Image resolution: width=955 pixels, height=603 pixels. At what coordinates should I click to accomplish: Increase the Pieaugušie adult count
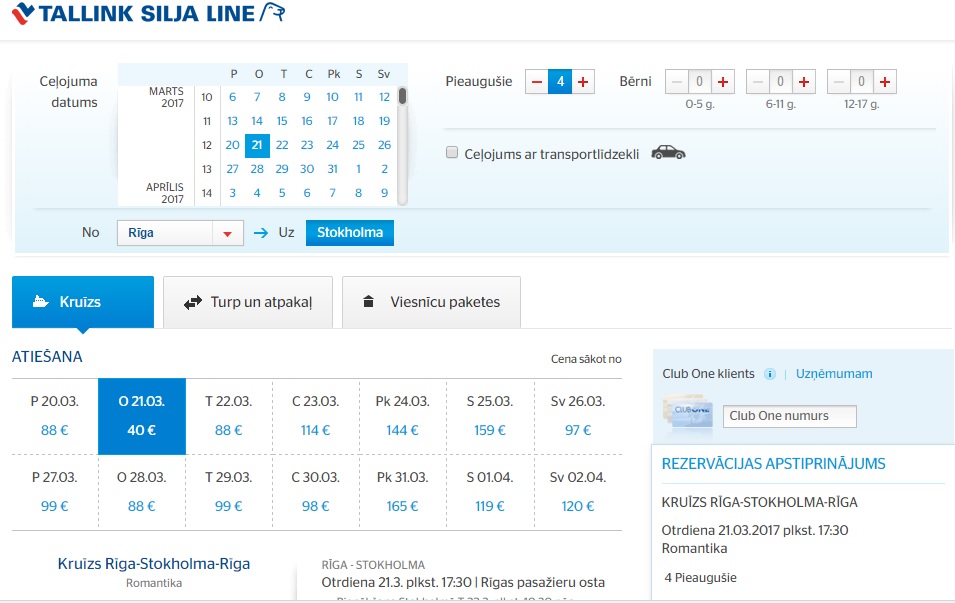583,82
